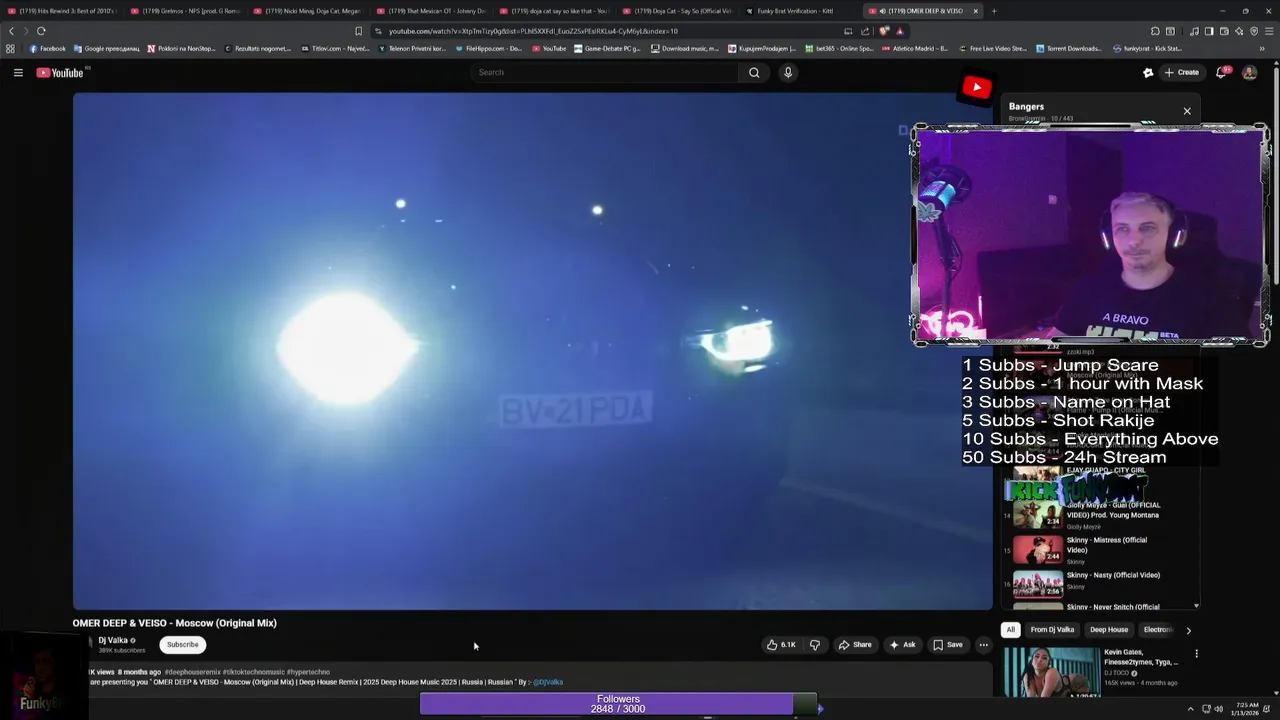Open the YouTube notifications bell
Image resolution: width=1280 pixels, height=720 pixels.
pyautogui.click(x=1223, y=72)
